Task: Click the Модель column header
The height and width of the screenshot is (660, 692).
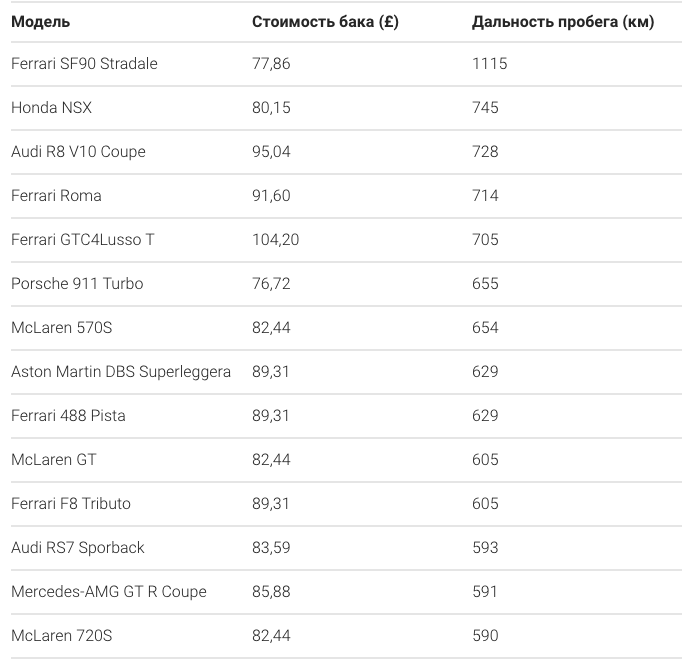Action: tap(40, 22)
